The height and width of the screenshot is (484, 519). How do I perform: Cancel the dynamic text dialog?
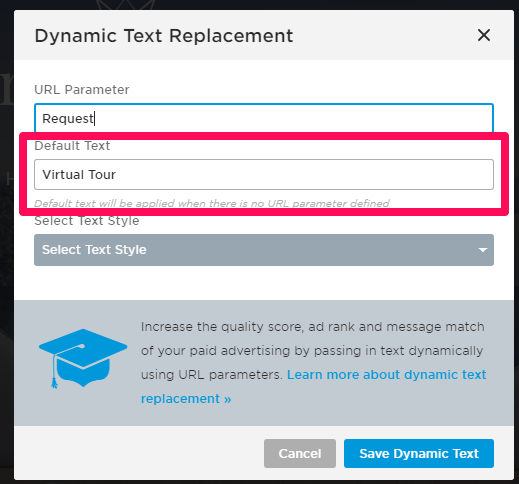[x=300, y=453]
